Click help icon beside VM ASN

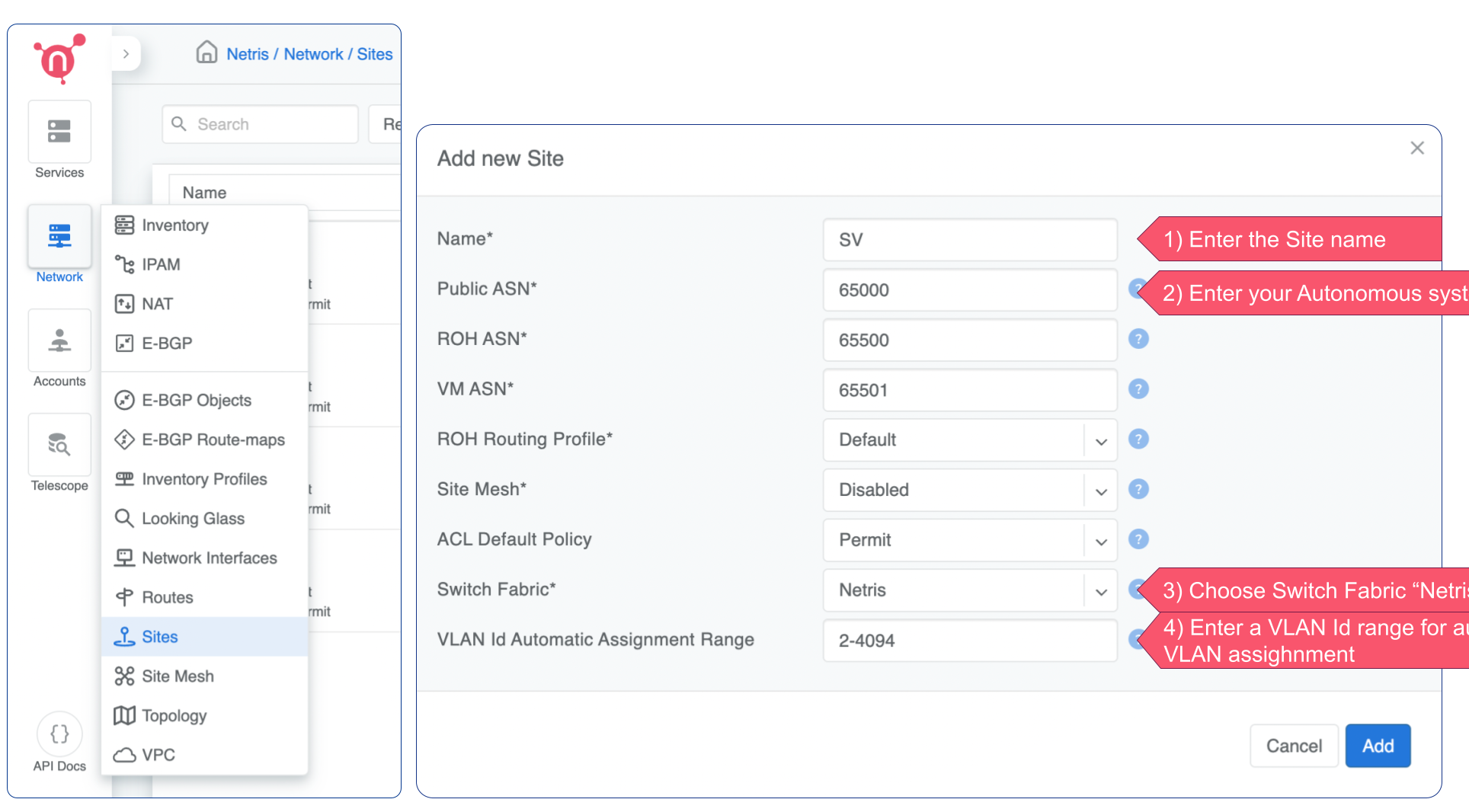(x=1138, y=389)
